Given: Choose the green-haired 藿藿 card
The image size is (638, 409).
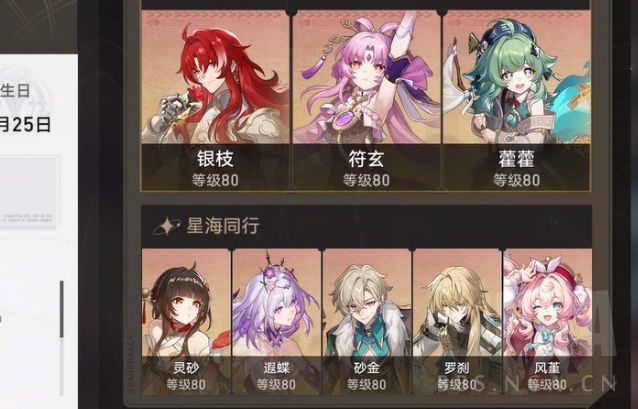Looking at the screenshot, I should pyautogui.click(x=516, y=100).
